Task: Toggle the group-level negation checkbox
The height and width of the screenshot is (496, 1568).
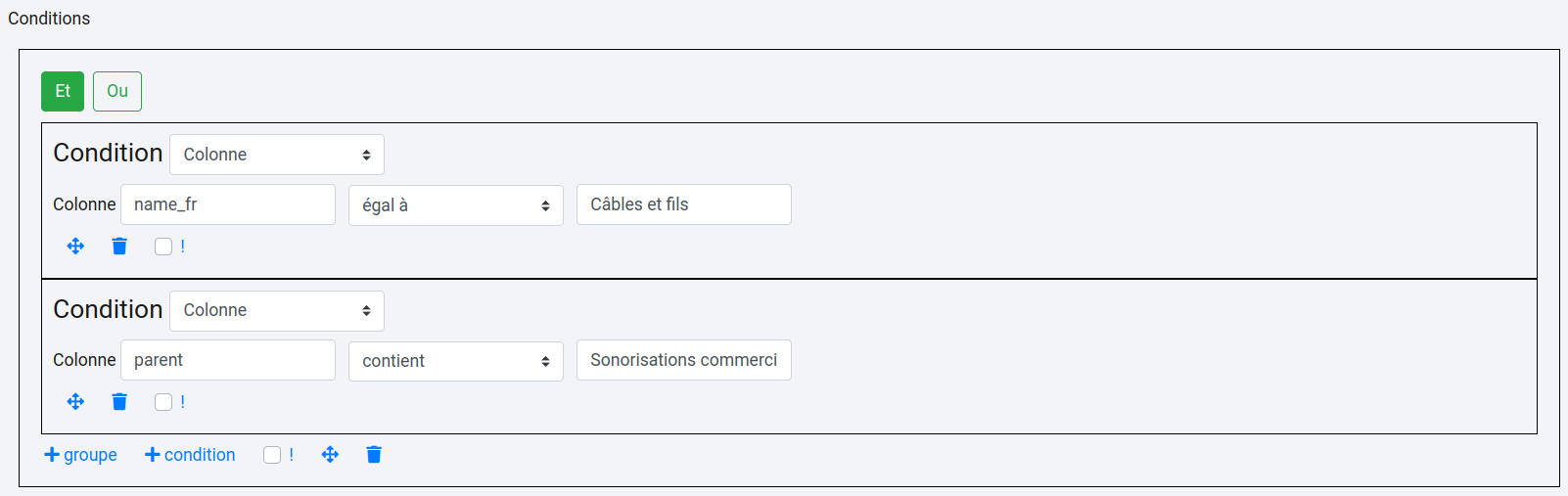Action: coord(272,455)
